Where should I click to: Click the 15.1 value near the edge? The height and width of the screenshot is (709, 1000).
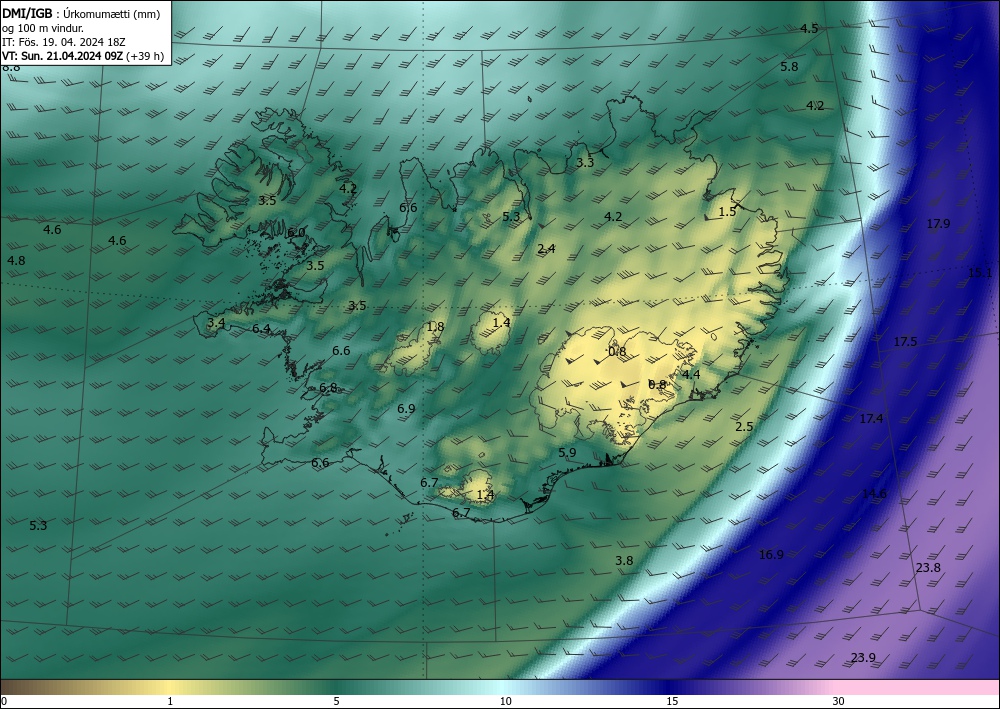tap(980, 273)
